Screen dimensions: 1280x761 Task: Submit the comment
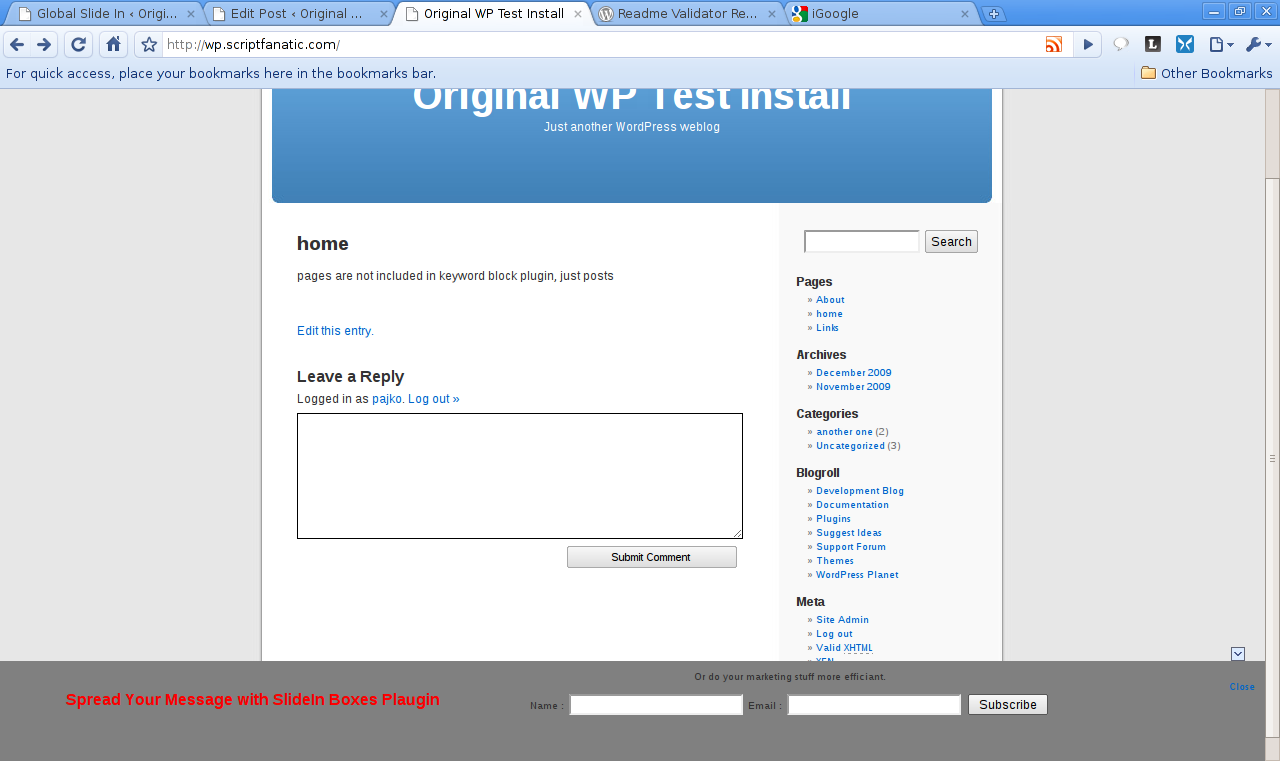point(652,557)
